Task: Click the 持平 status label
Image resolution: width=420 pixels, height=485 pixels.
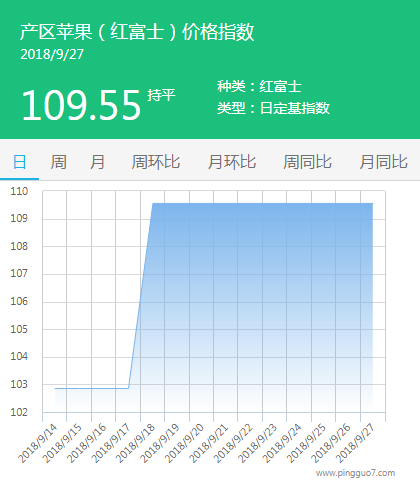Action: coord(161,95)
